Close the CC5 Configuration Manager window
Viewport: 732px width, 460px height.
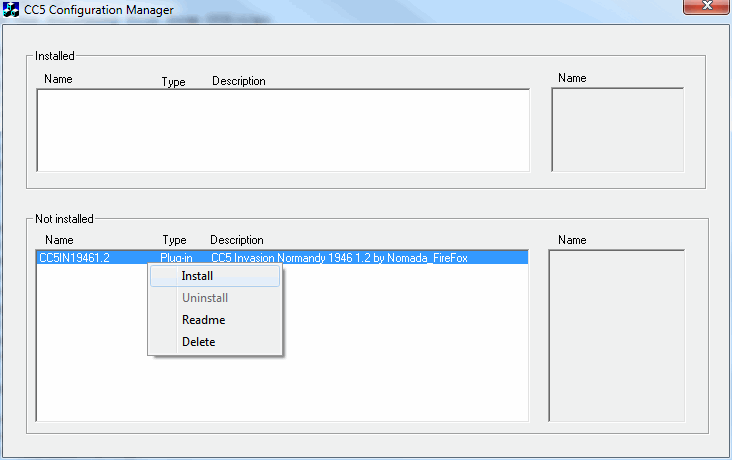[706, 8]
